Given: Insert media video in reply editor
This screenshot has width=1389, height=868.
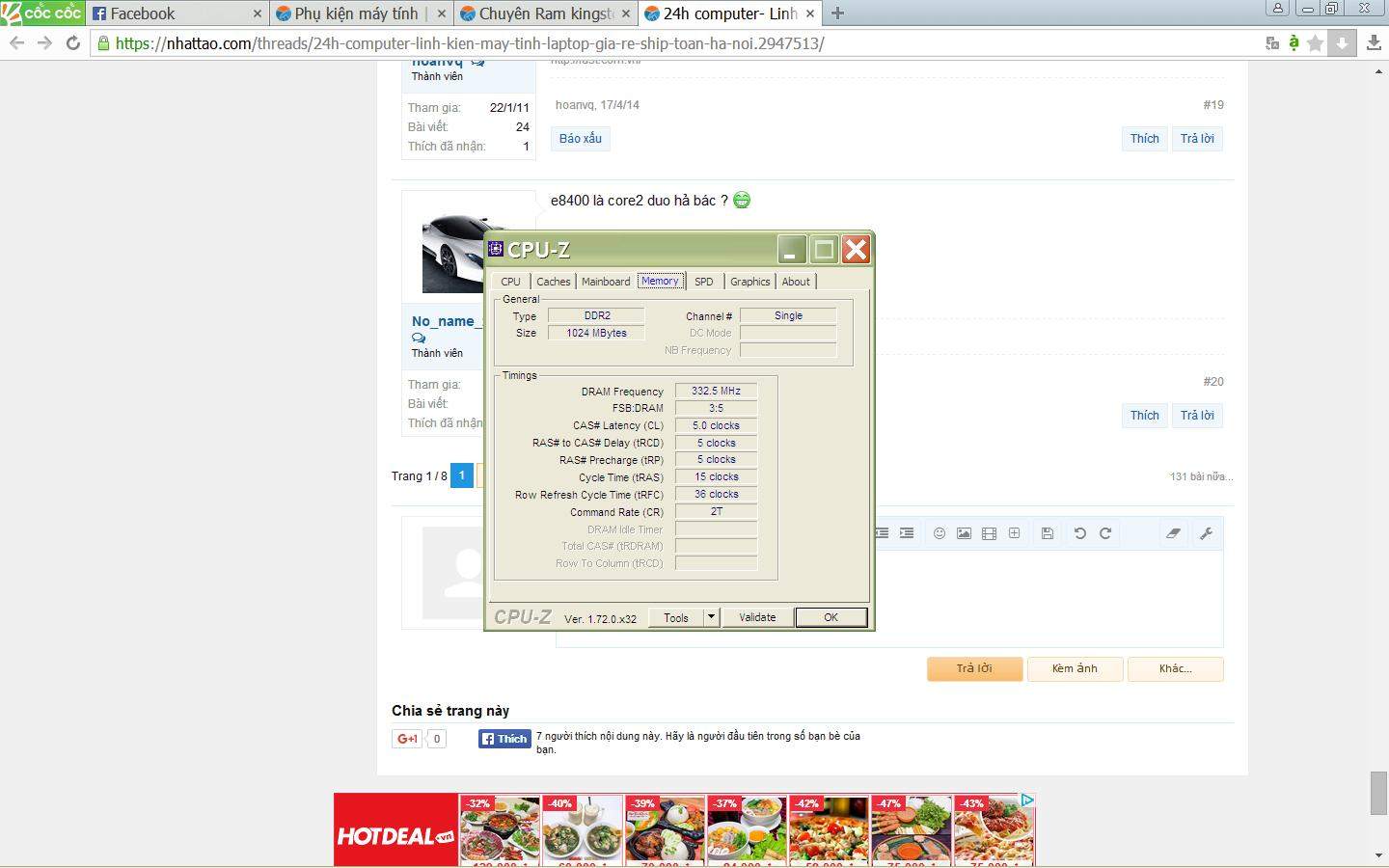Looking at the screenshot, I should [989, 533].
